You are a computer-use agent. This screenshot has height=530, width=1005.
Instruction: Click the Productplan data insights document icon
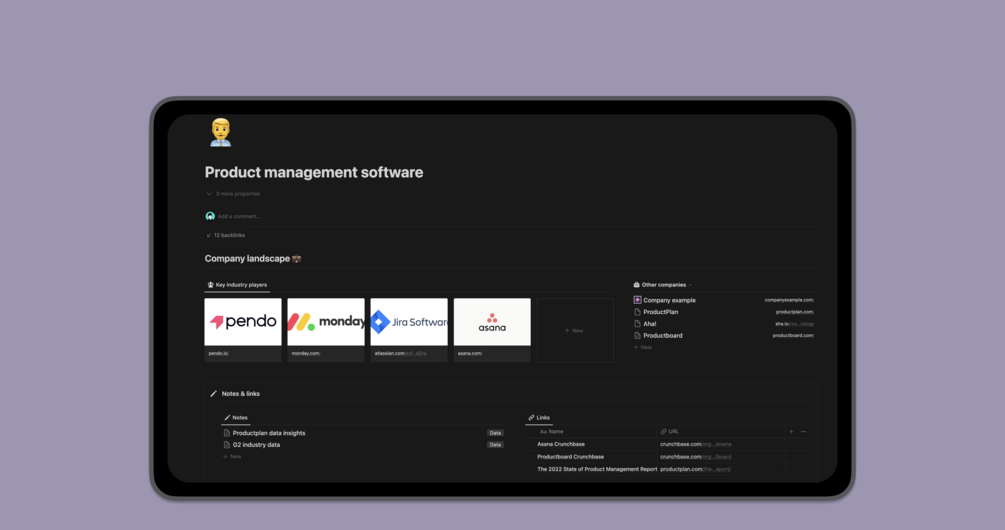click(226, 433)
